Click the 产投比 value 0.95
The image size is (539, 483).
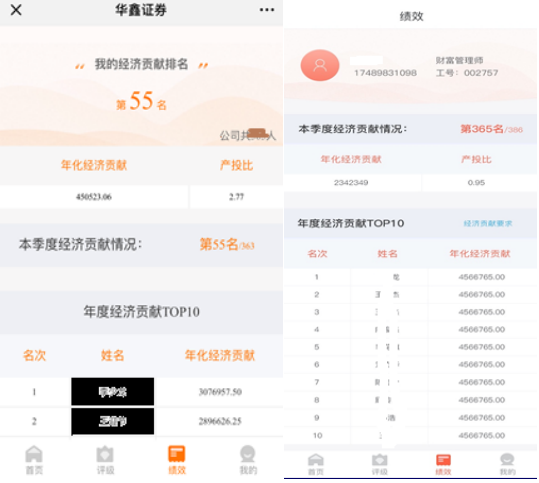click(476, 183)
